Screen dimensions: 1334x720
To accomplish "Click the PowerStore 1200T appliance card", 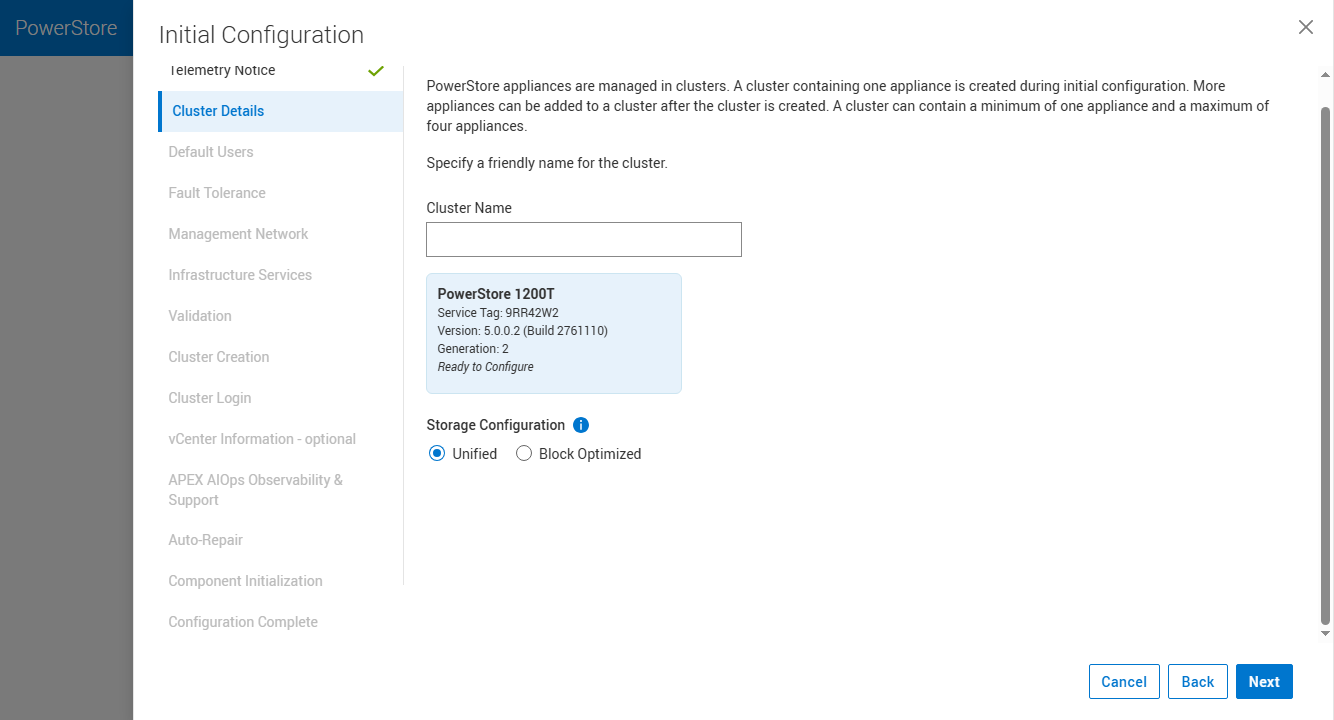I will pyautogui.click(x=554, y=333).
